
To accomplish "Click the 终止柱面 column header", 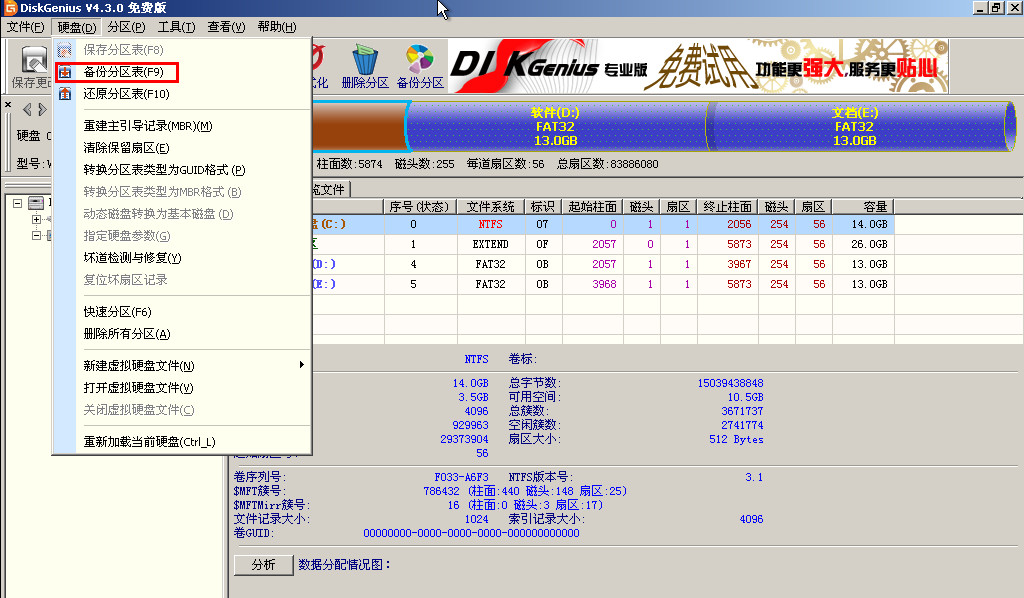I will coord(727,207).
